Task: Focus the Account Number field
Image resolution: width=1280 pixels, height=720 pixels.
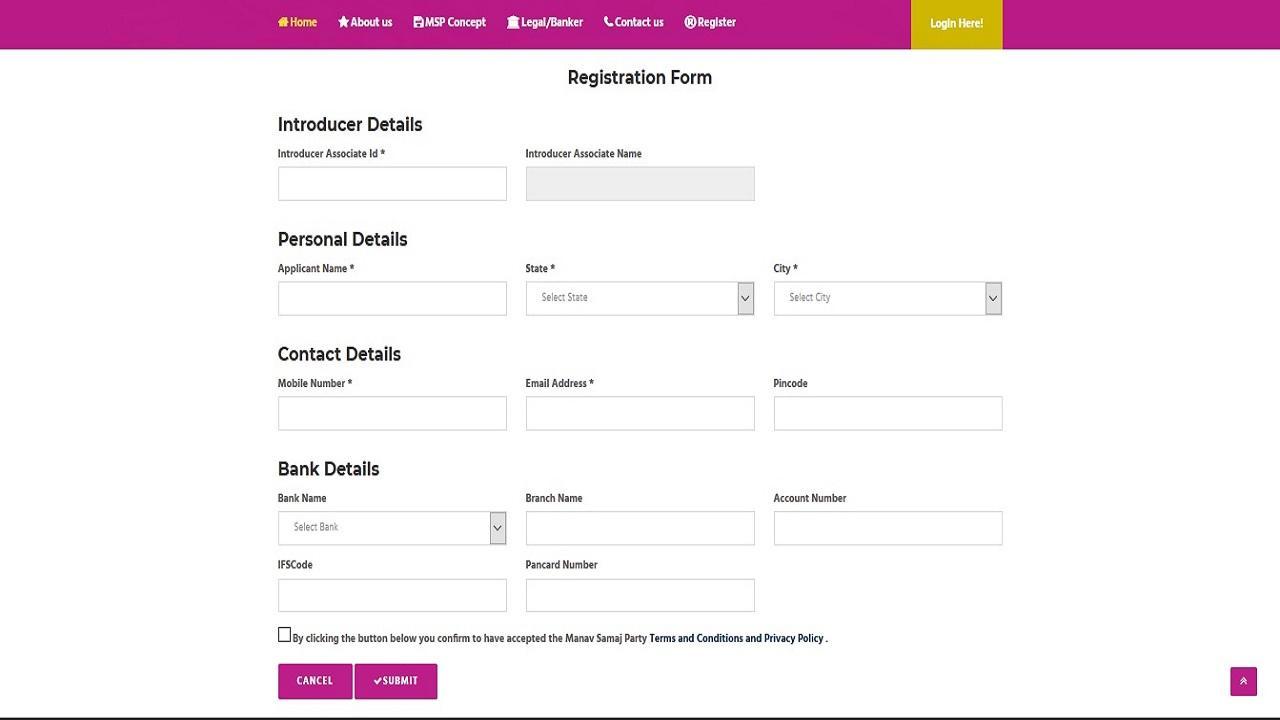Action: coord(888,528)
